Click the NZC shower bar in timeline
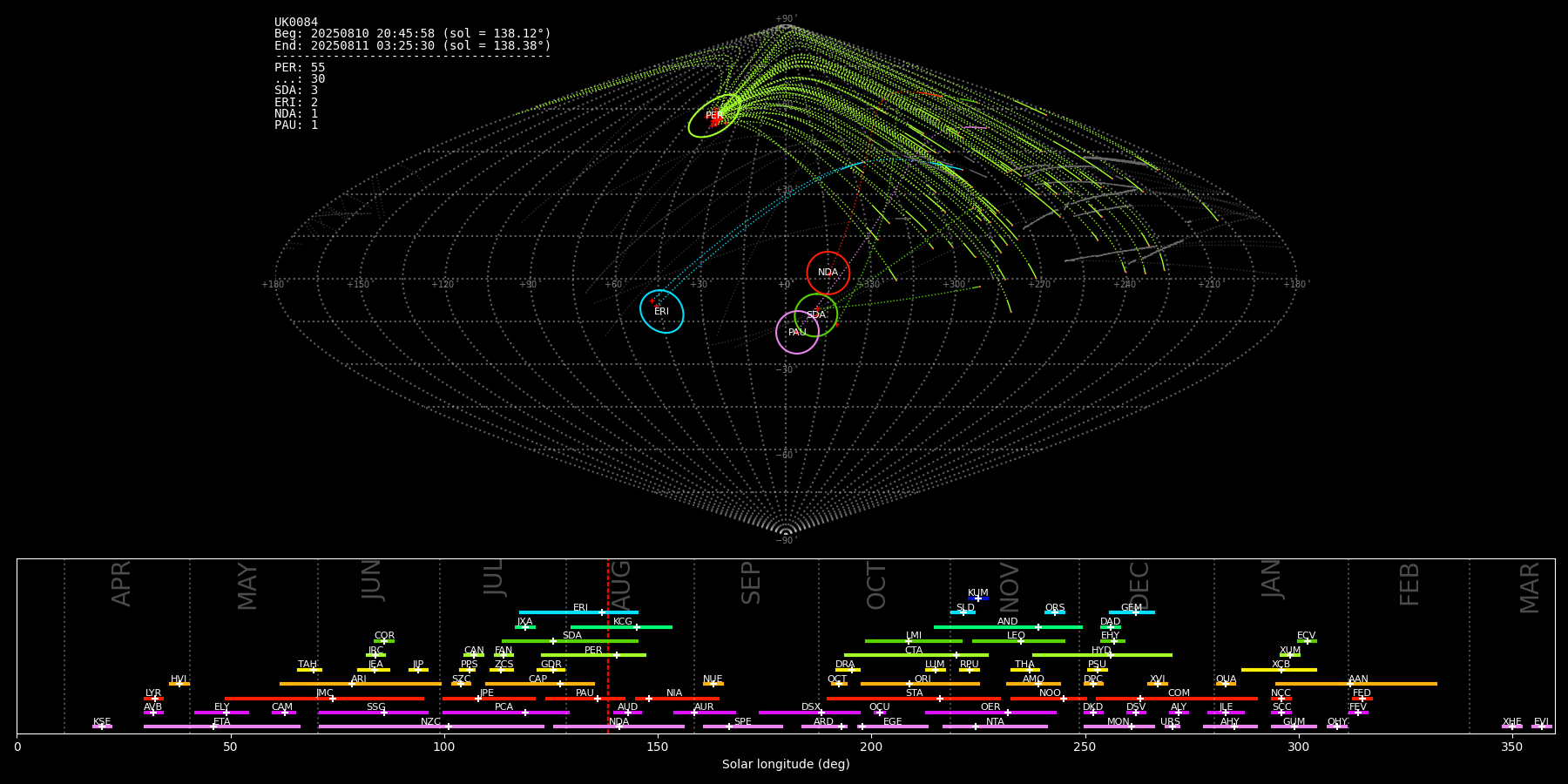Screen dimensions: 1568x784 pos(431,727)
